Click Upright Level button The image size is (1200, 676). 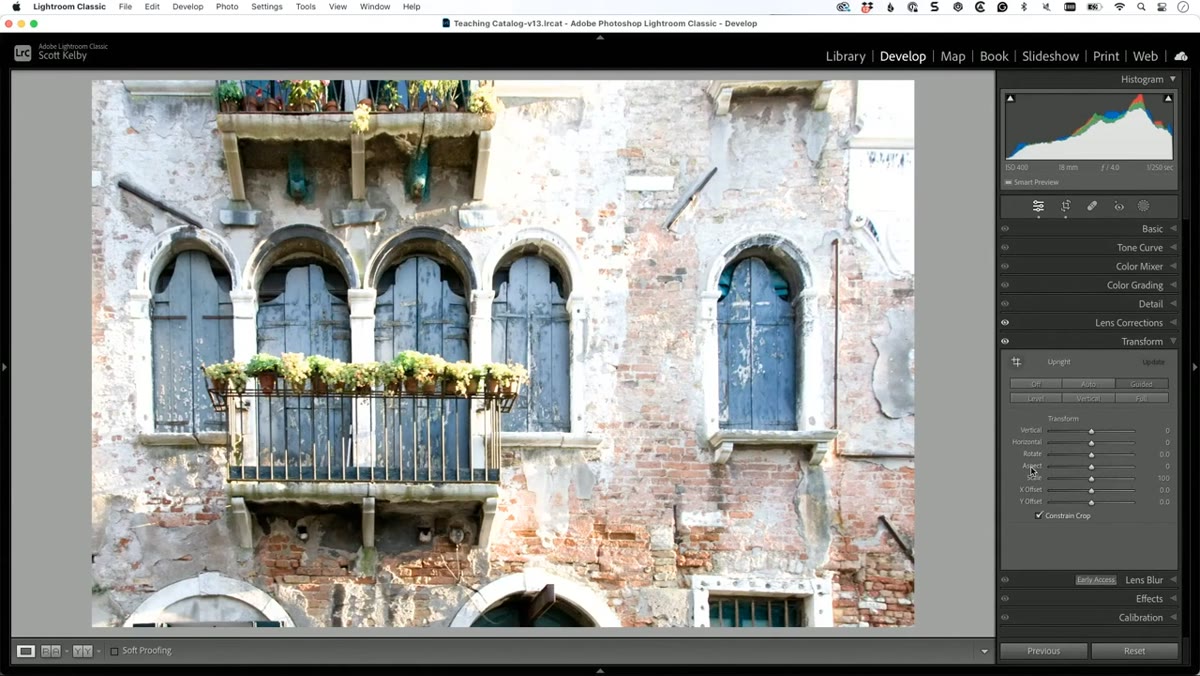tap(1036, 398)
